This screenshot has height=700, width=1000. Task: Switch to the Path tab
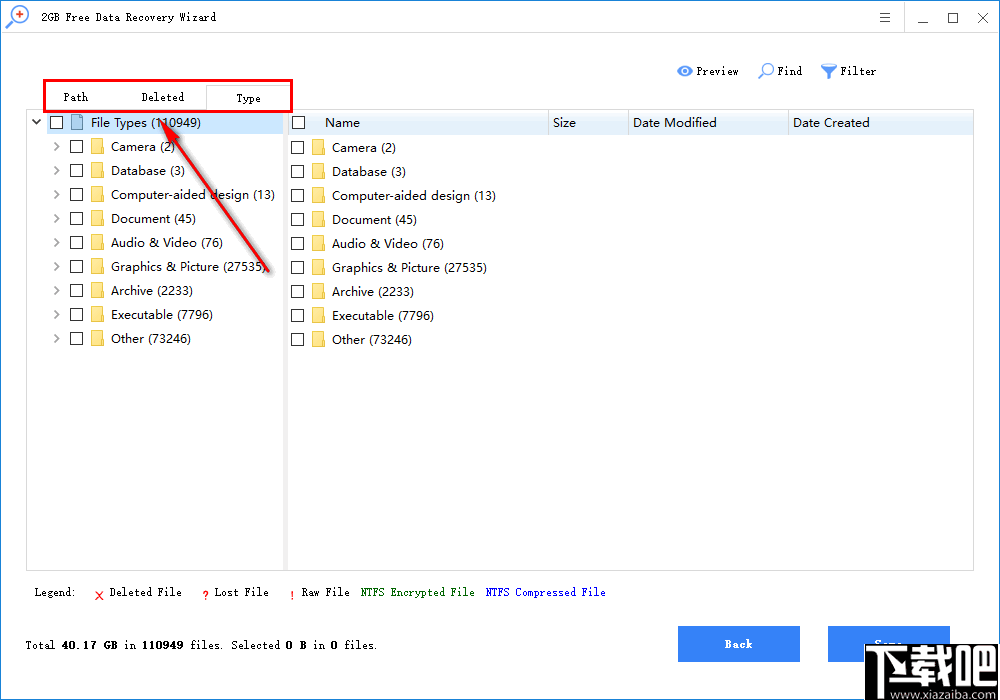75,97
